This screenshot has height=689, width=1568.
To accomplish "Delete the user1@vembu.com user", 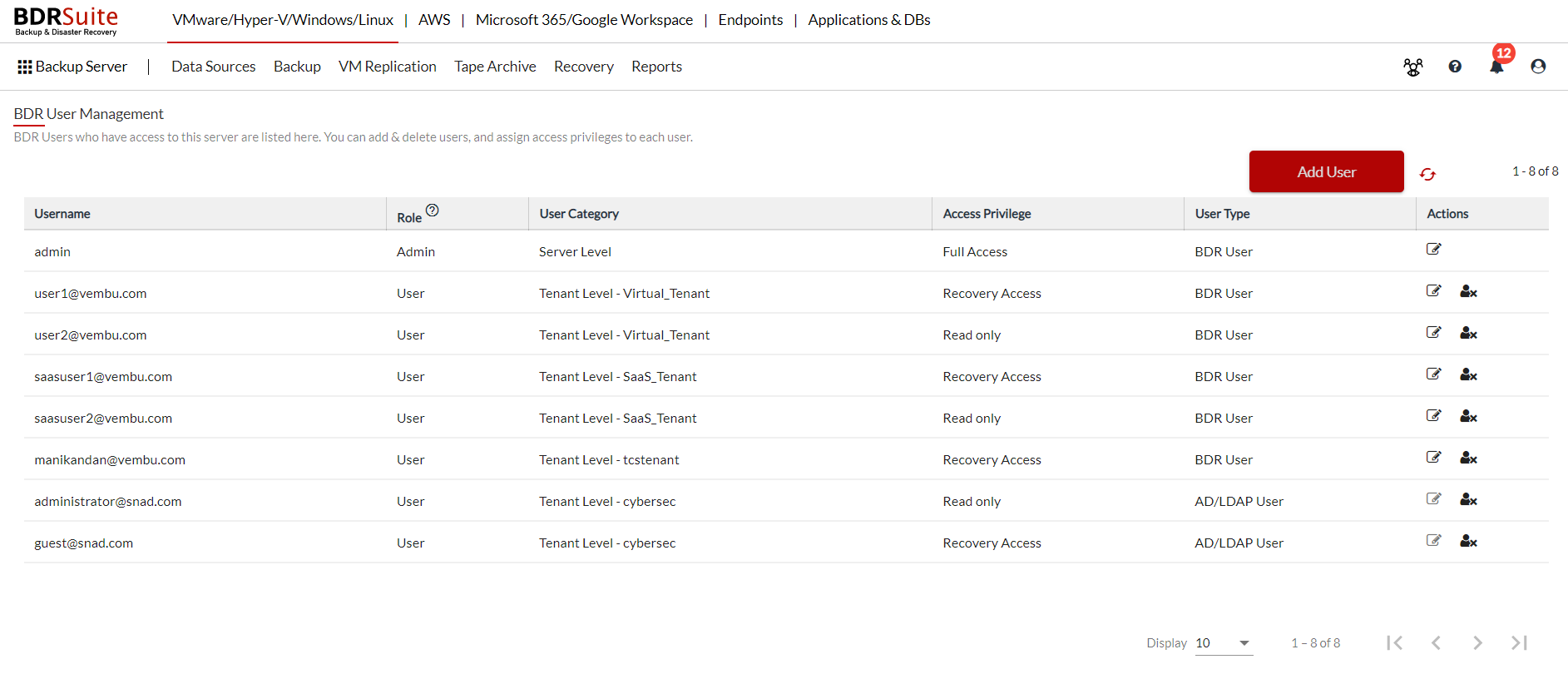I will coord(1468,291).
